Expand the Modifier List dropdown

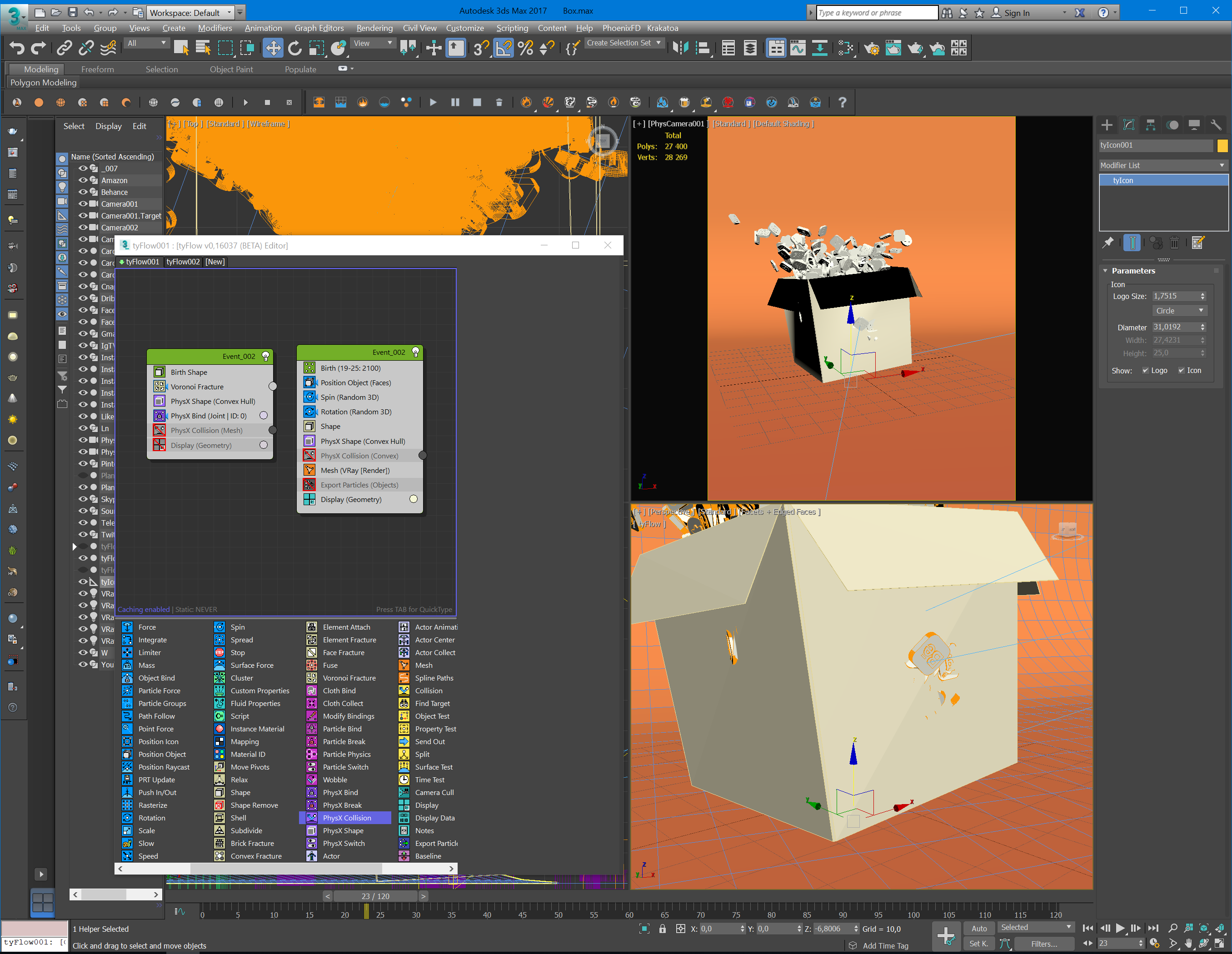(1162, 165)
